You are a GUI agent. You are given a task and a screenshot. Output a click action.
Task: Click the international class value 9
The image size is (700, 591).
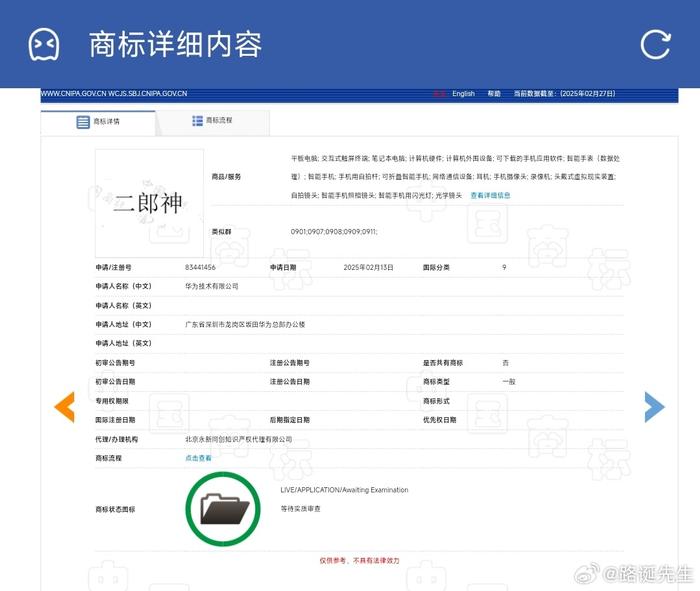[504, 267]
